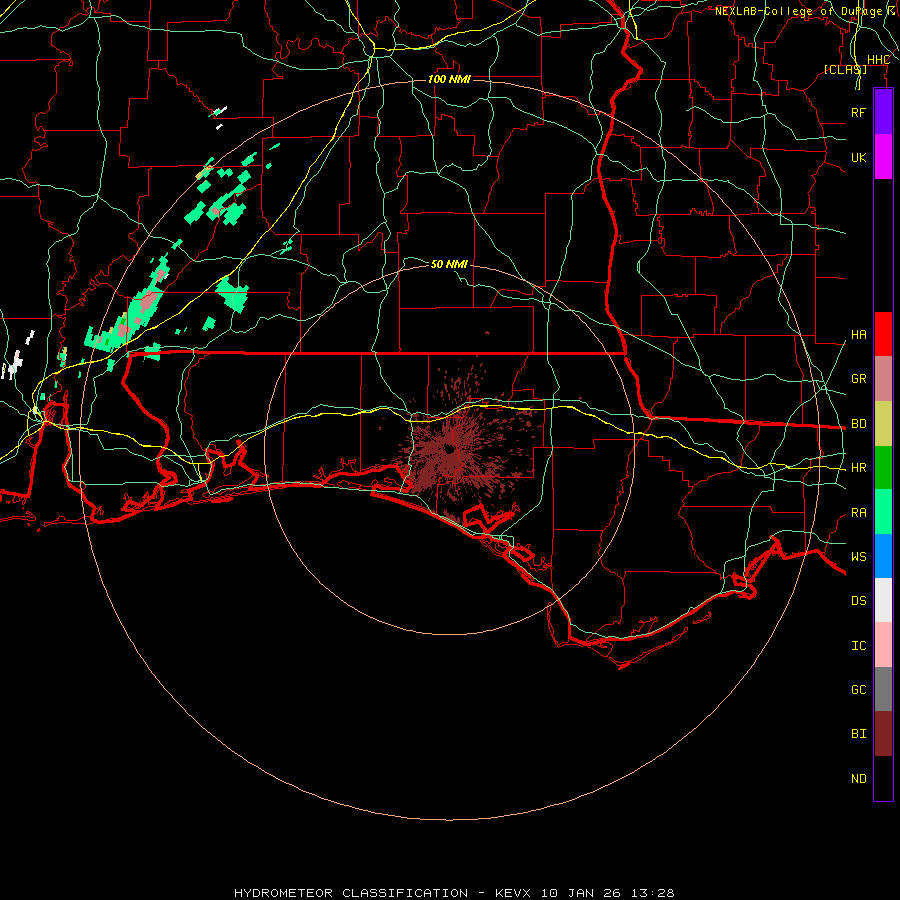Click the HA legend label
The image size is (900, 900).
(858, 335)
